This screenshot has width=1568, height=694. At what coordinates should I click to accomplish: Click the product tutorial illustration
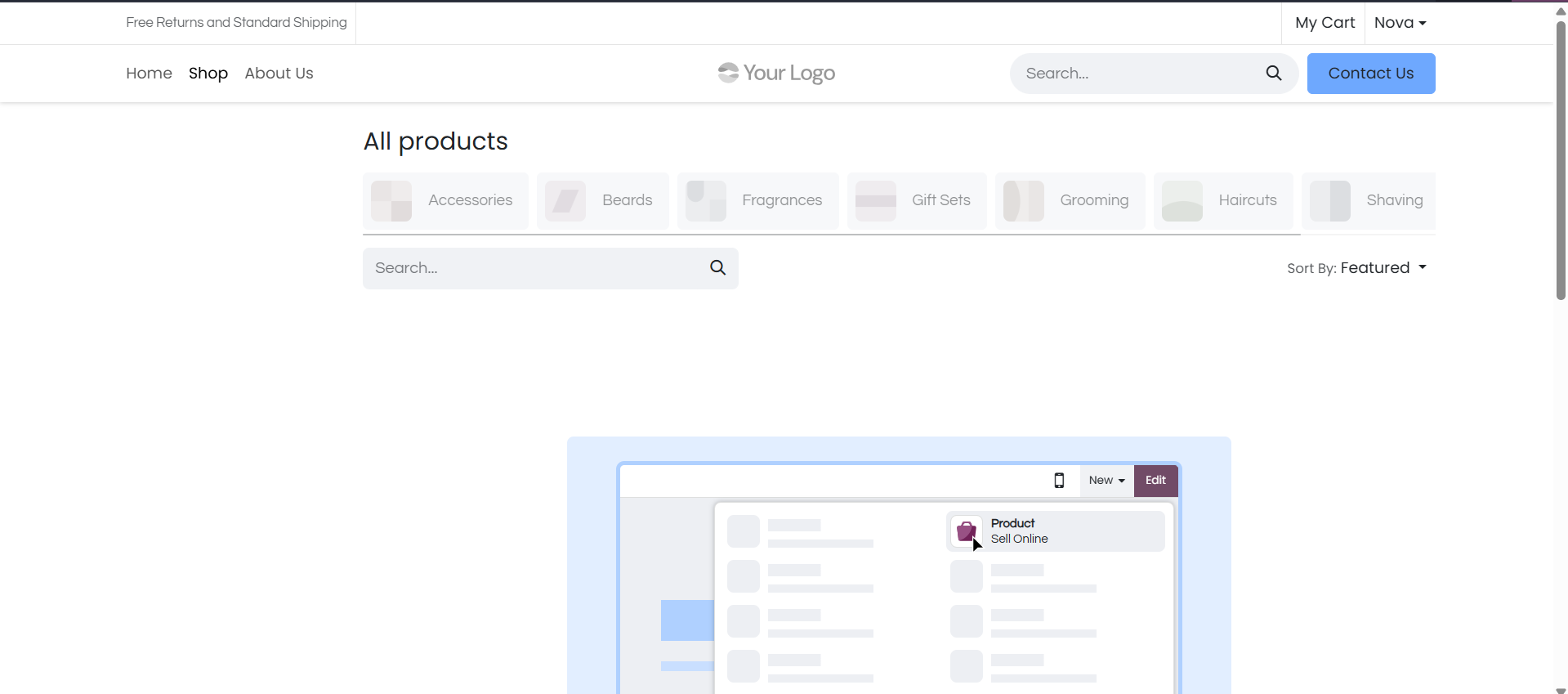pos(899,565)
